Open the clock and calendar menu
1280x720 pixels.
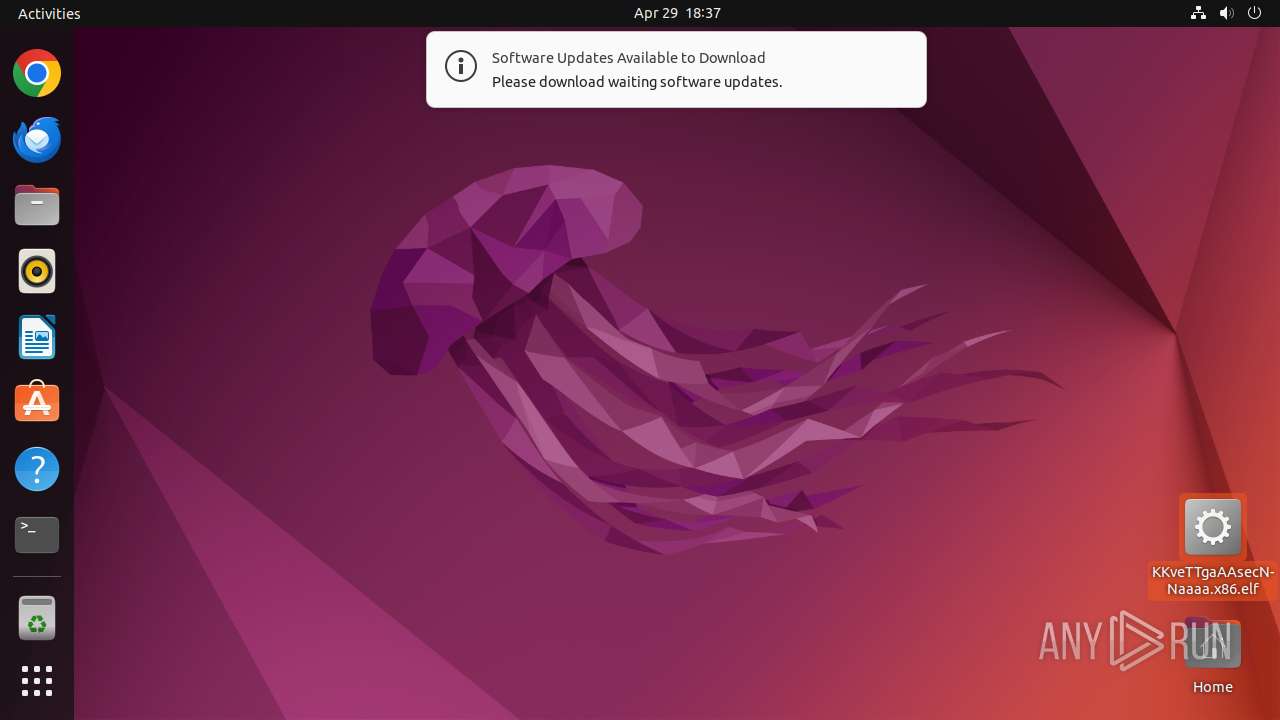tap(677, 13)
